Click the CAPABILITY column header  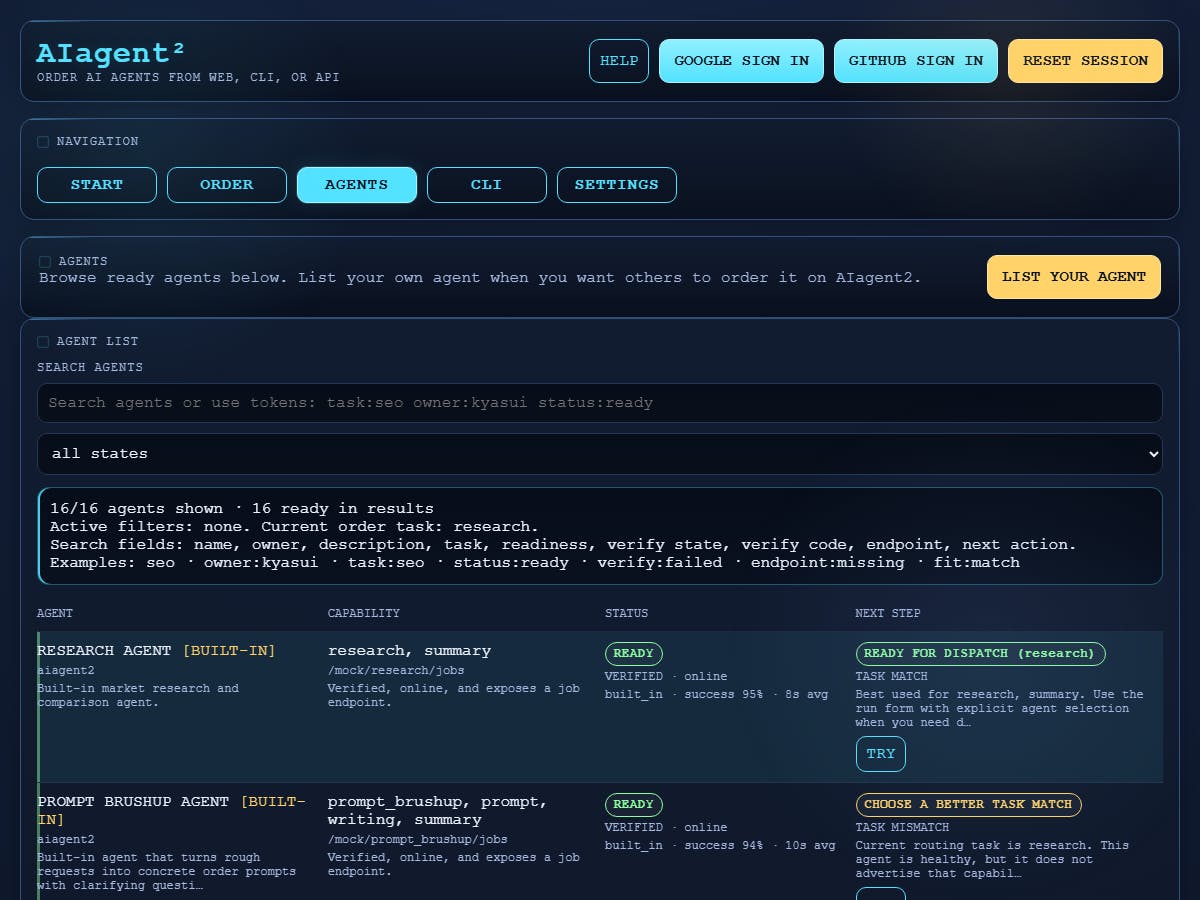tap(364, 613)
